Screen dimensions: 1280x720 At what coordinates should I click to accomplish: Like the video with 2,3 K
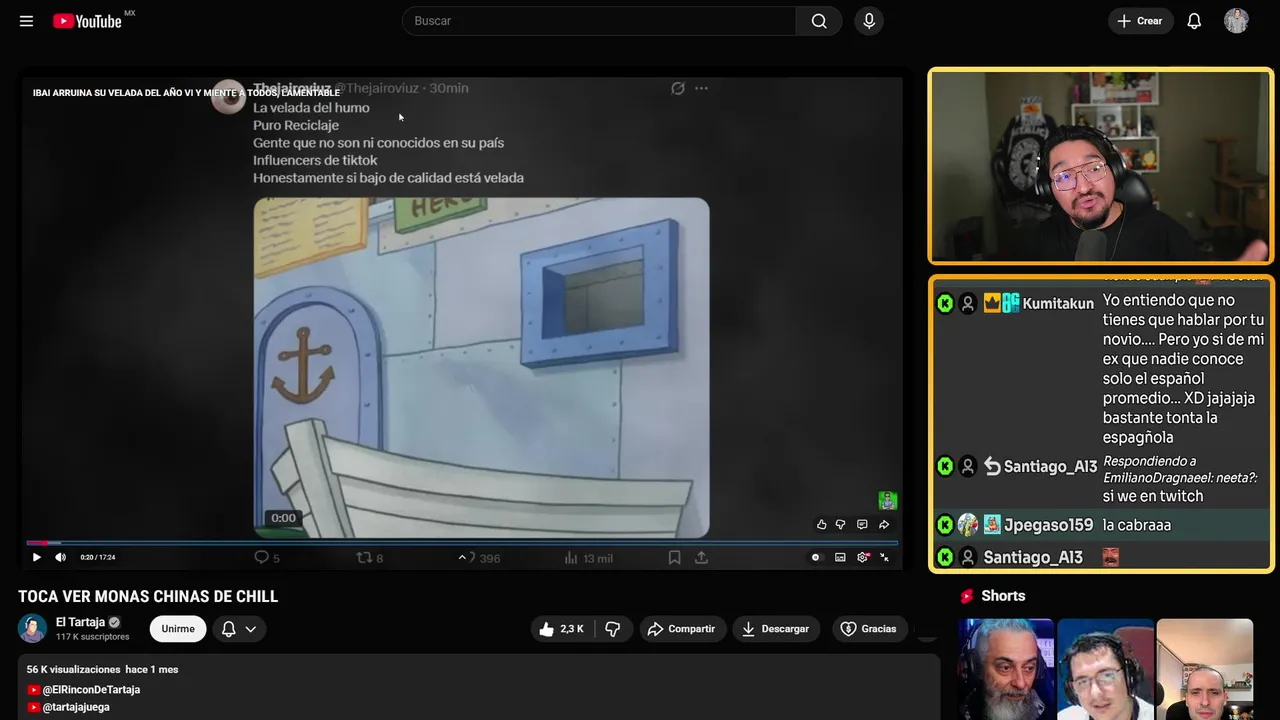click(561, 629)
